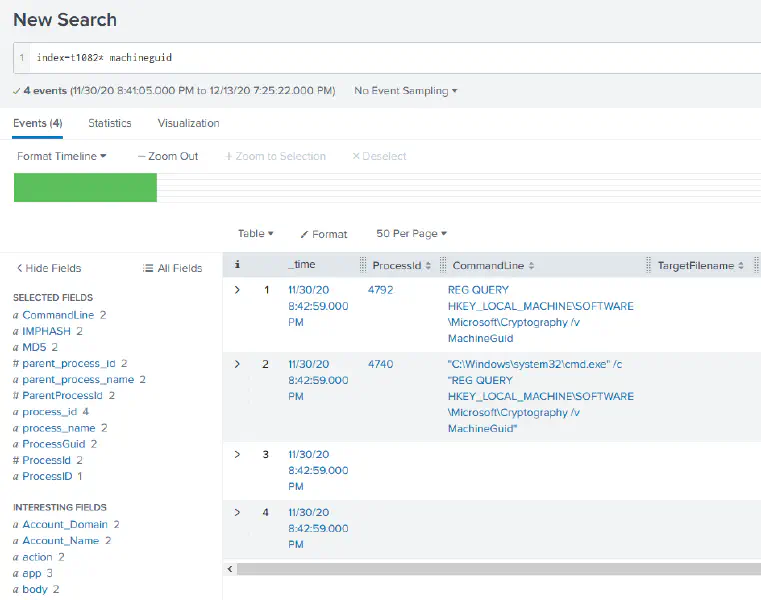
Task: Expand event row 2 details
Action: click(237, 364)
